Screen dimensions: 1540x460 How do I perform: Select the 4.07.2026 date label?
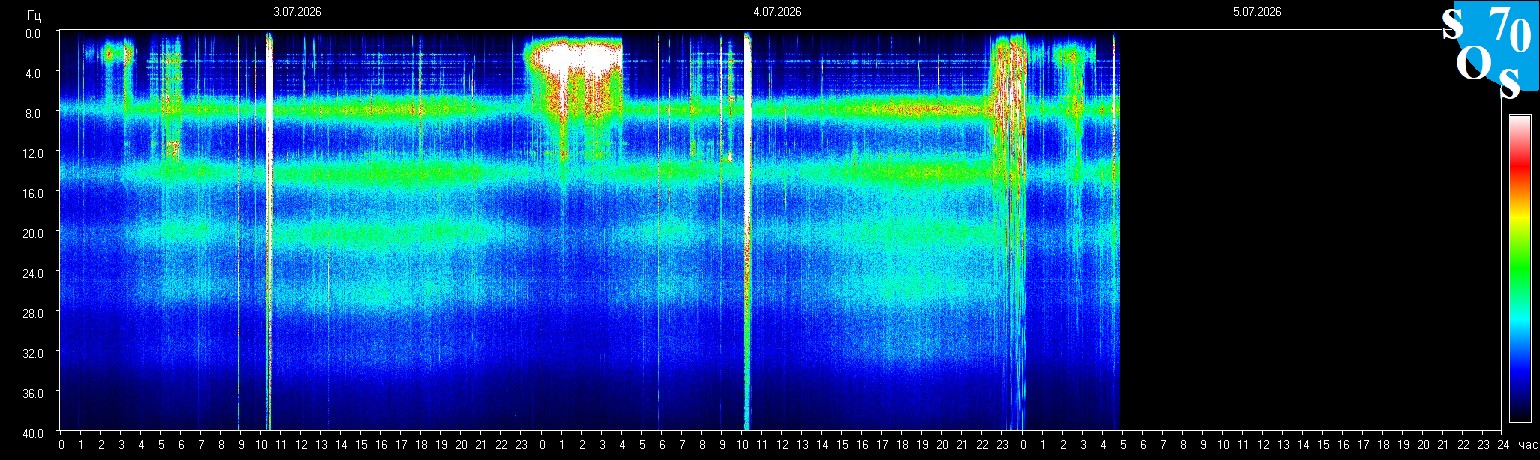pyautogui.click(x=777, y=12)
